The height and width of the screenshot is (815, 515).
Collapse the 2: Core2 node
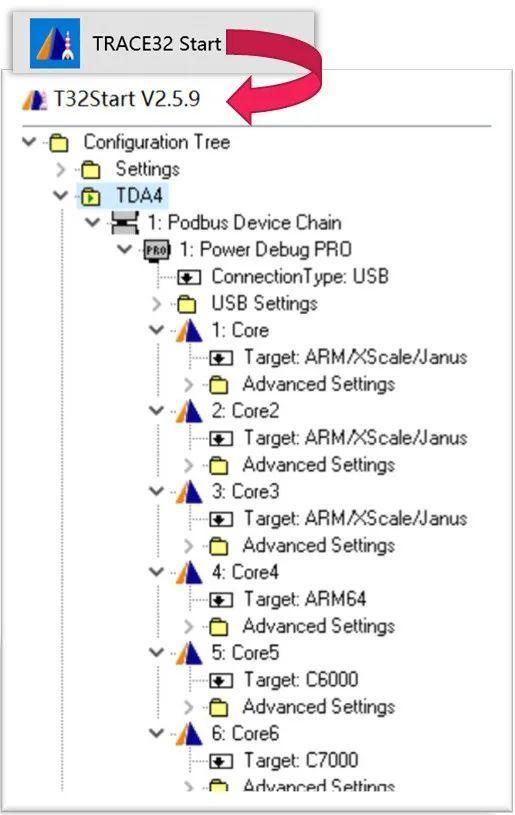click(156, 411)
